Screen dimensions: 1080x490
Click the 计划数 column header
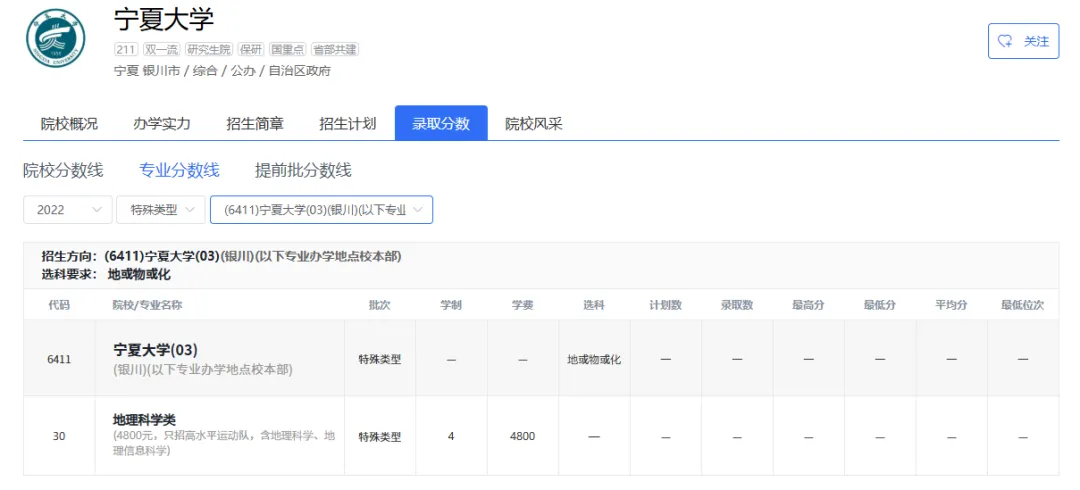[x=665, y=305]
